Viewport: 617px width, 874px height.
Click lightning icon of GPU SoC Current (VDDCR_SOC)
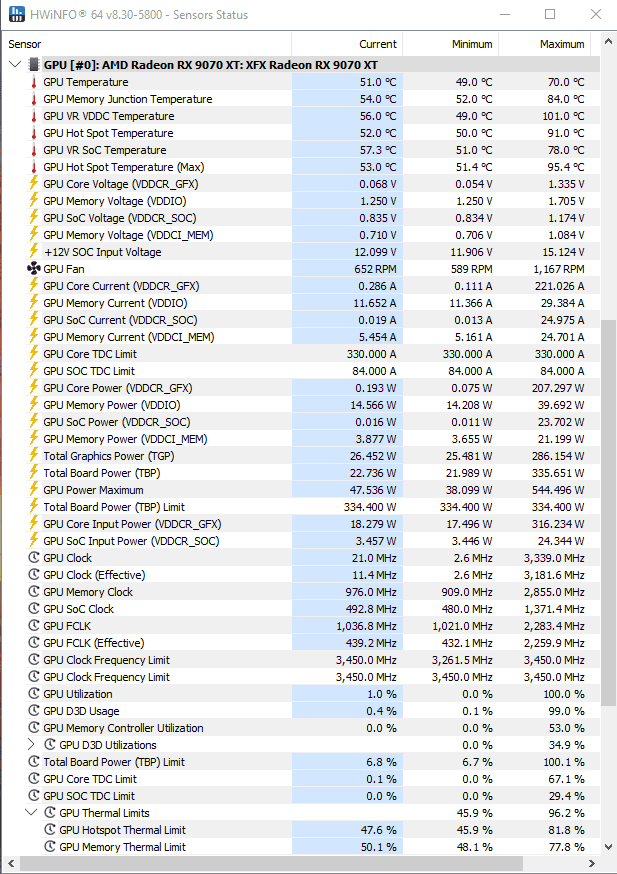click(x=34, y=319)
